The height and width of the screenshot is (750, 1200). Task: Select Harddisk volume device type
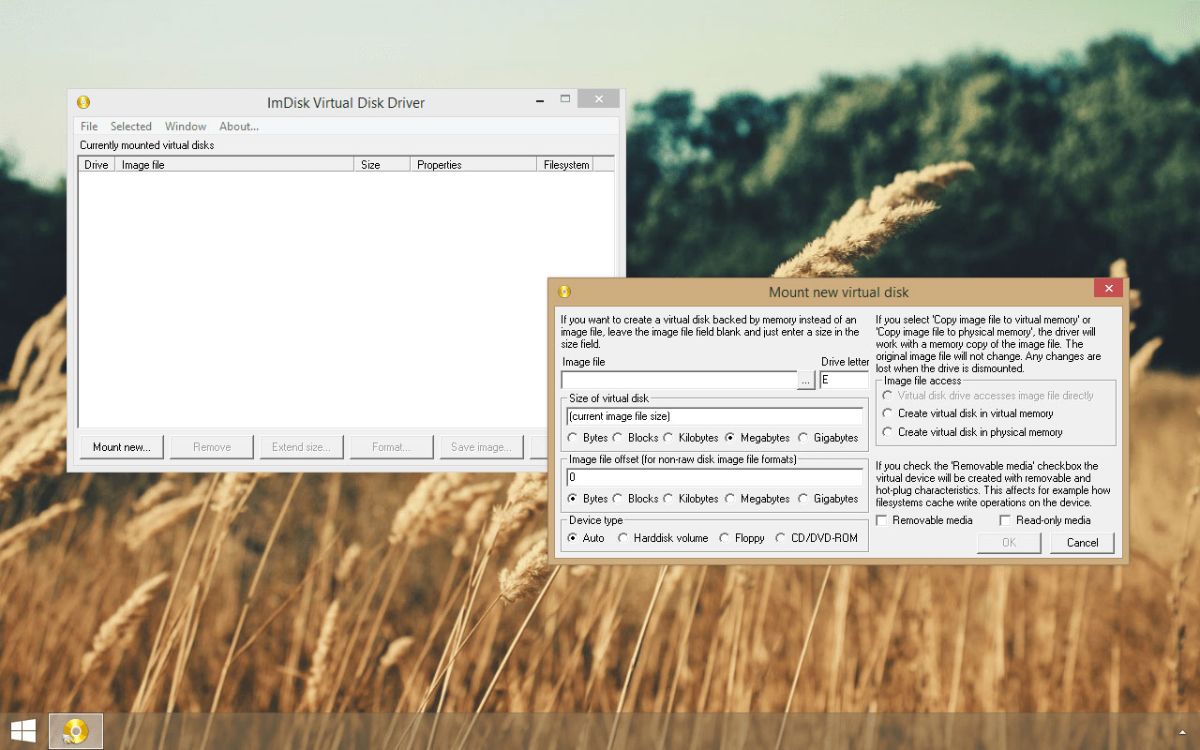pyautogui.click(x=663, y=538)
